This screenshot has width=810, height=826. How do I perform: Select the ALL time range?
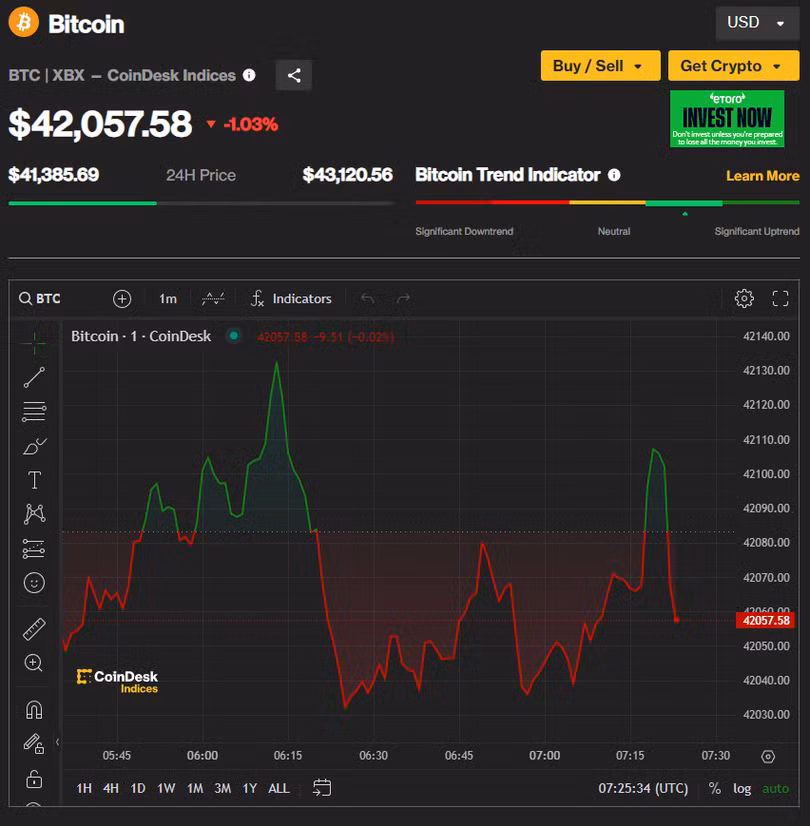click(x=279, y=788)
